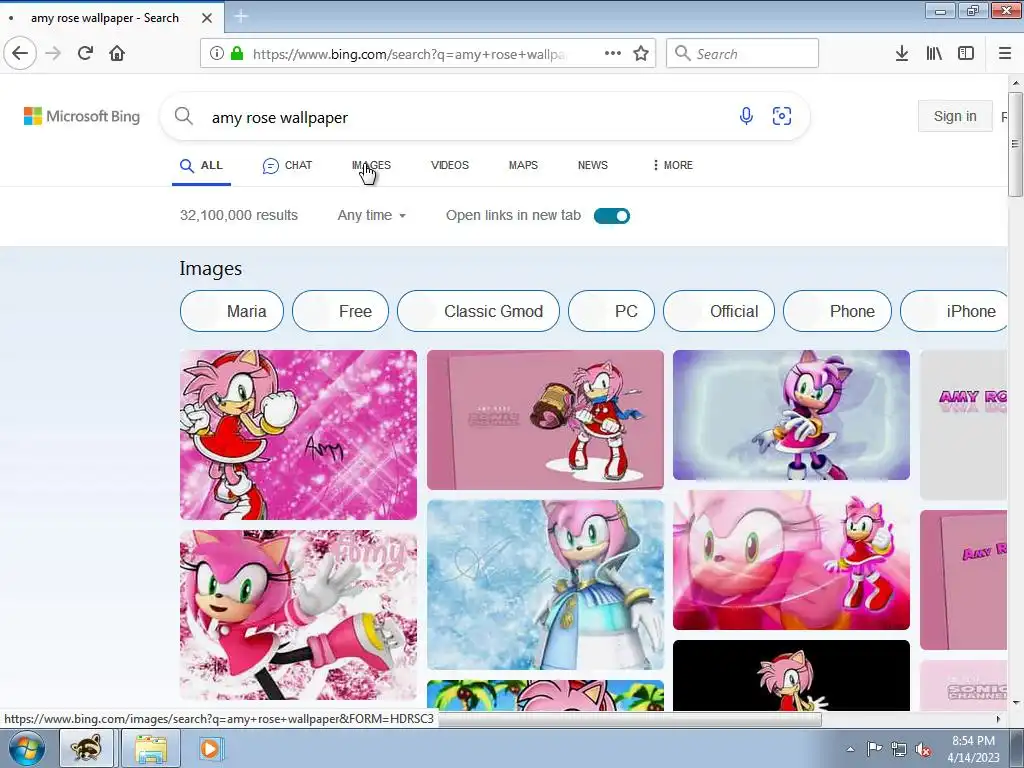Open Amy in blue coat thumbnail
Screen dimensions: 1024x768
click(545, 585)
